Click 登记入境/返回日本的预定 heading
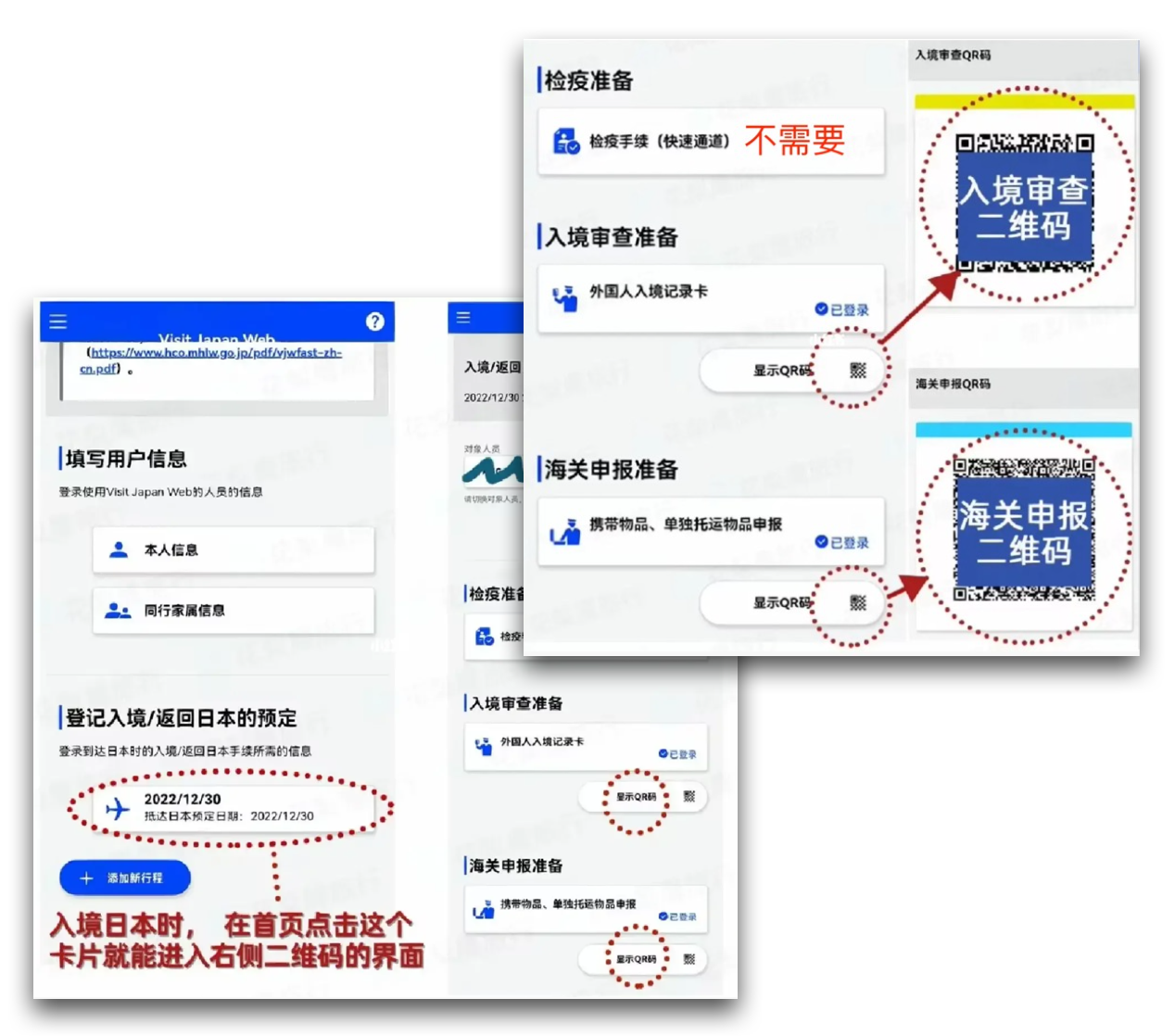Screen dimensions: 1175x1036 tap(182, 718)
